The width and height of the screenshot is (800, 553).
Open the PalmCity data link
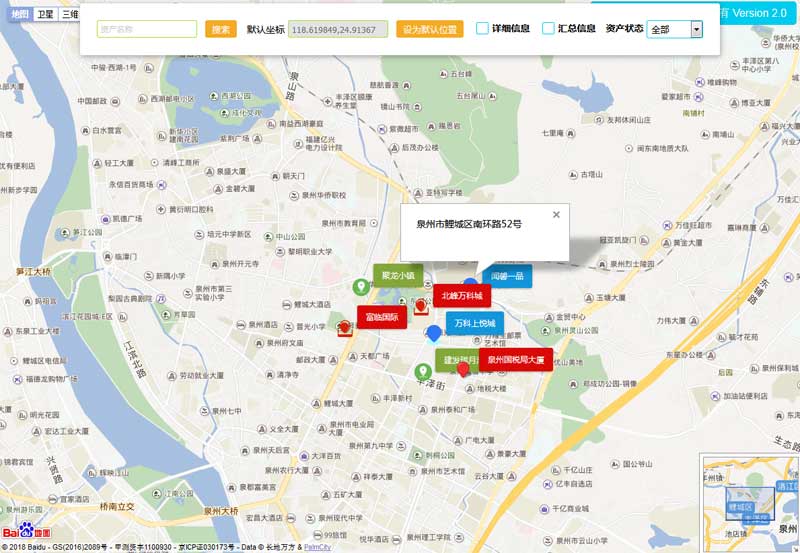(317, 547)
